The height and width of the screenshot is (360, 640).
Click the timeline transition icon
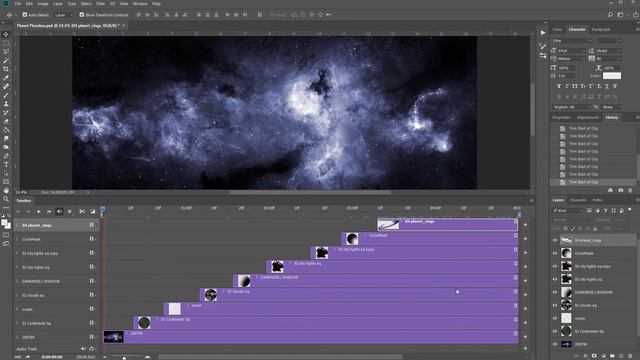(x=93, y=211)
